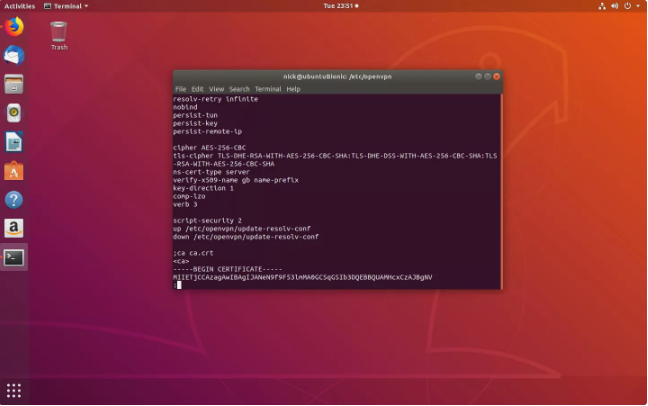The height and width of the screenshot is (406, 648).
Task: Click the 'ns-cert-type server' line
Action: [211, 172]
